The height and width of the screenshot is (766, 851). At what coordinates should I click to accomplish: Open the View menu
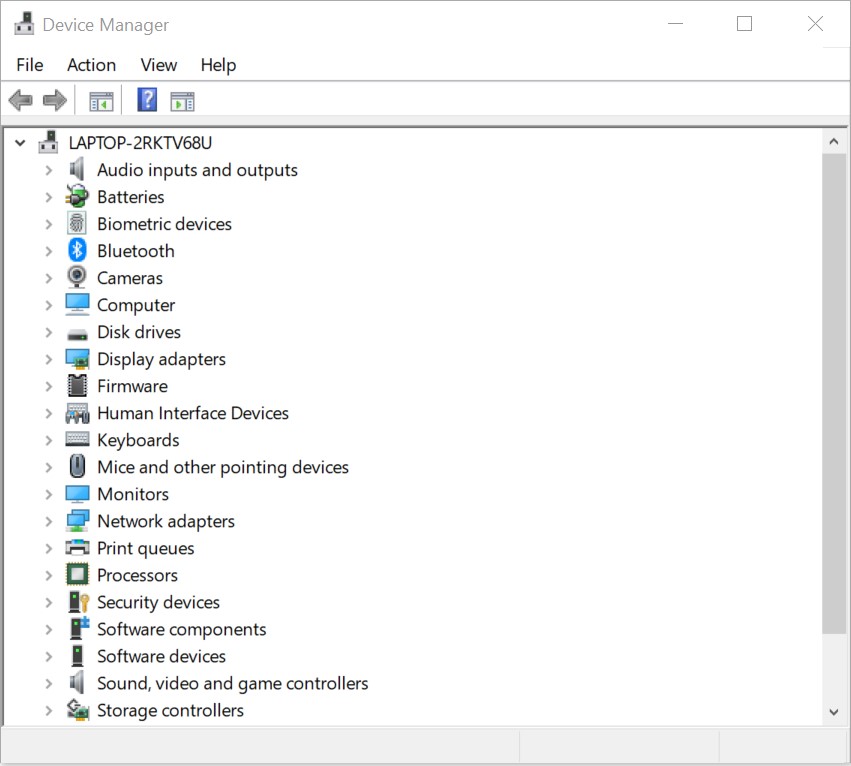(158, 65)
